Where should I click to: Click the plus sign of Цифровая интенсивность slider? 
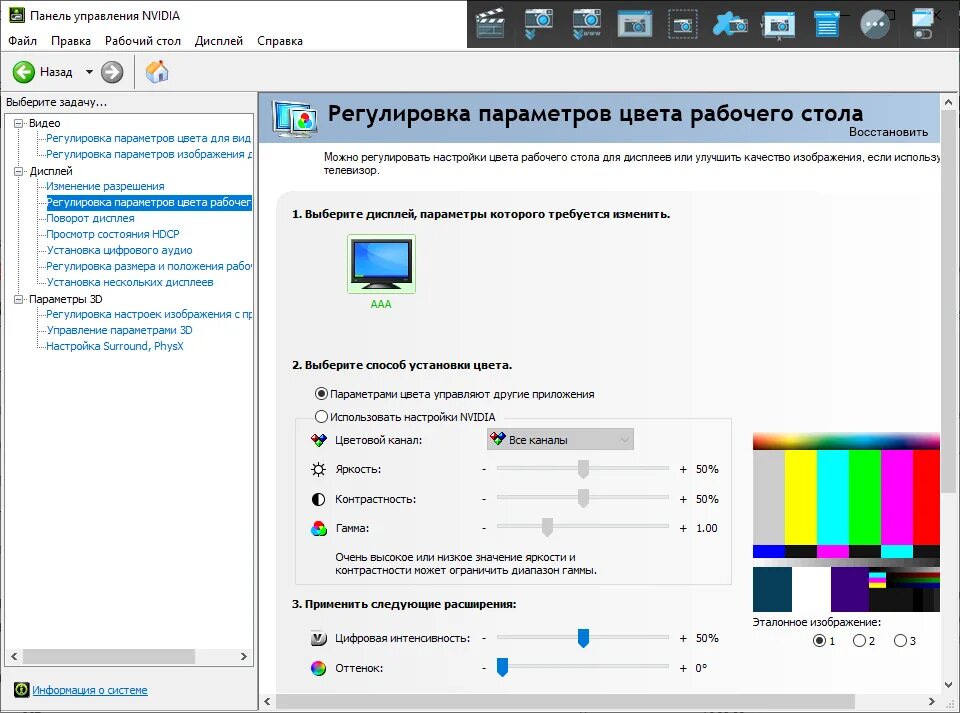pos(683,638)
